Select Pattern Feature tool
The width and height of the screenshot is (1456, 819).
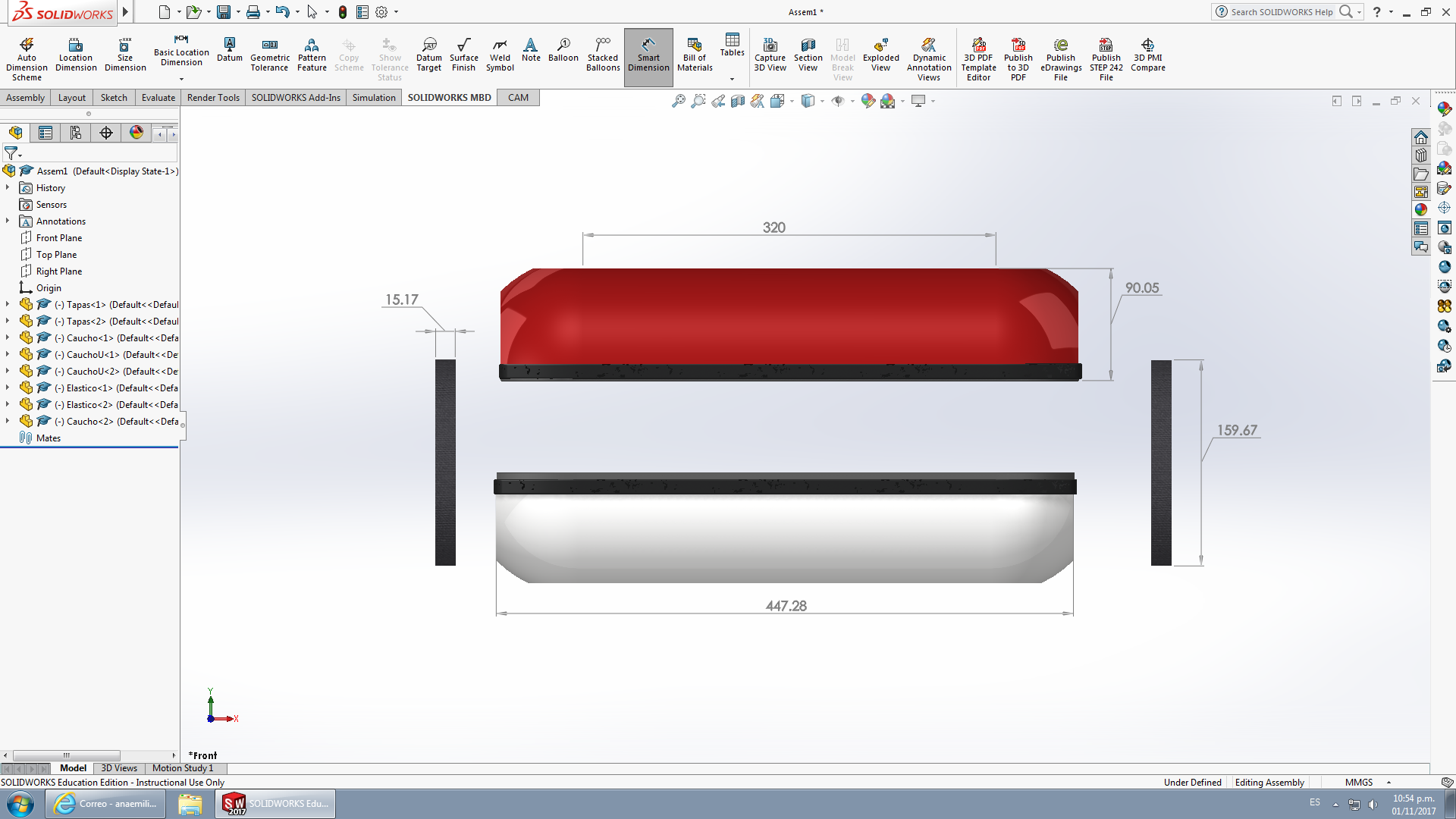[x=312, y=55]
